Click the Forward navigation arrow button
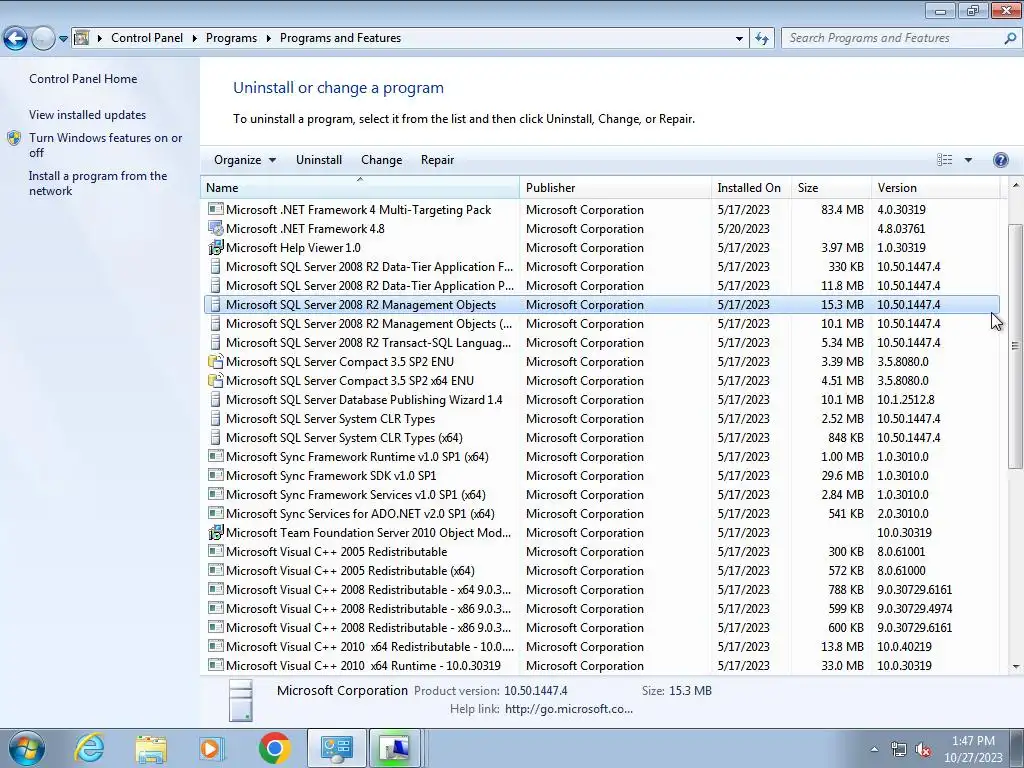This screenshot has height=768, width=1024. pos(43,39)
